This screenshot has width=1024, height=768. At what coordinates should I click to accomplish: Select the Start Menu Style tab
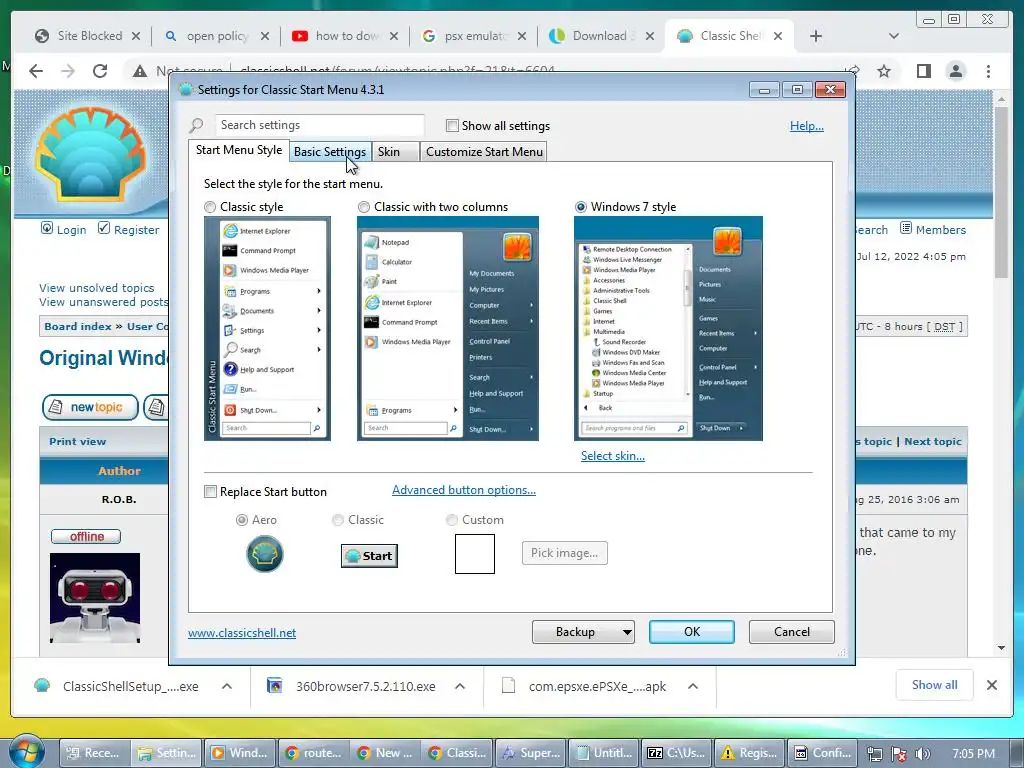239,150
